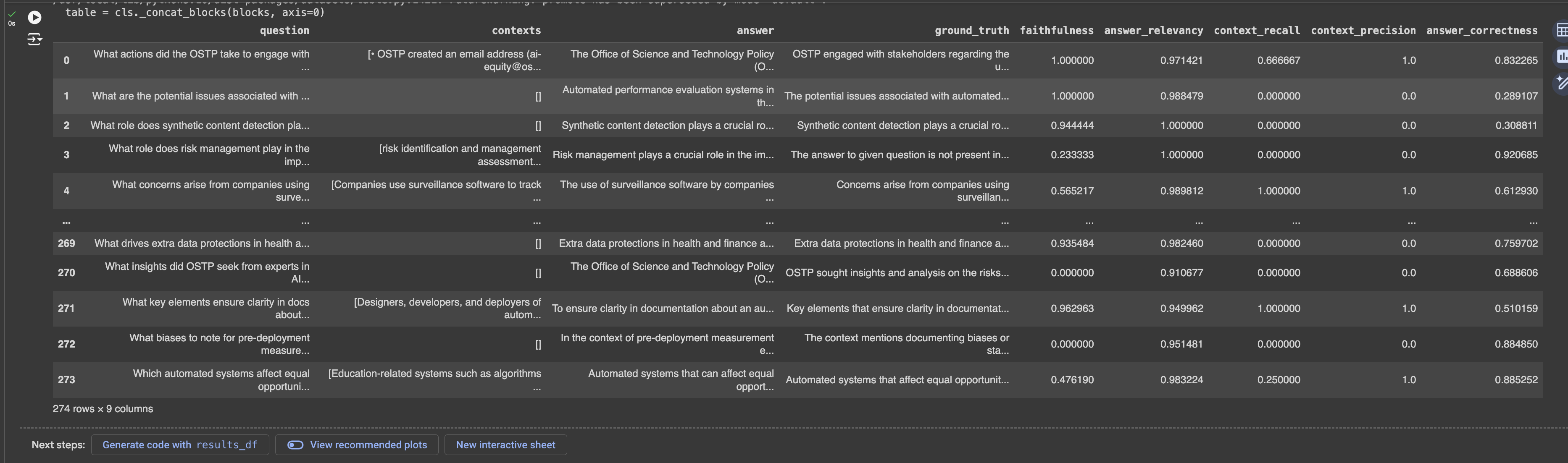Click the answer_correctness value 0.920685
This screenshot has width=1568, height=463.
coord(1515,155)
